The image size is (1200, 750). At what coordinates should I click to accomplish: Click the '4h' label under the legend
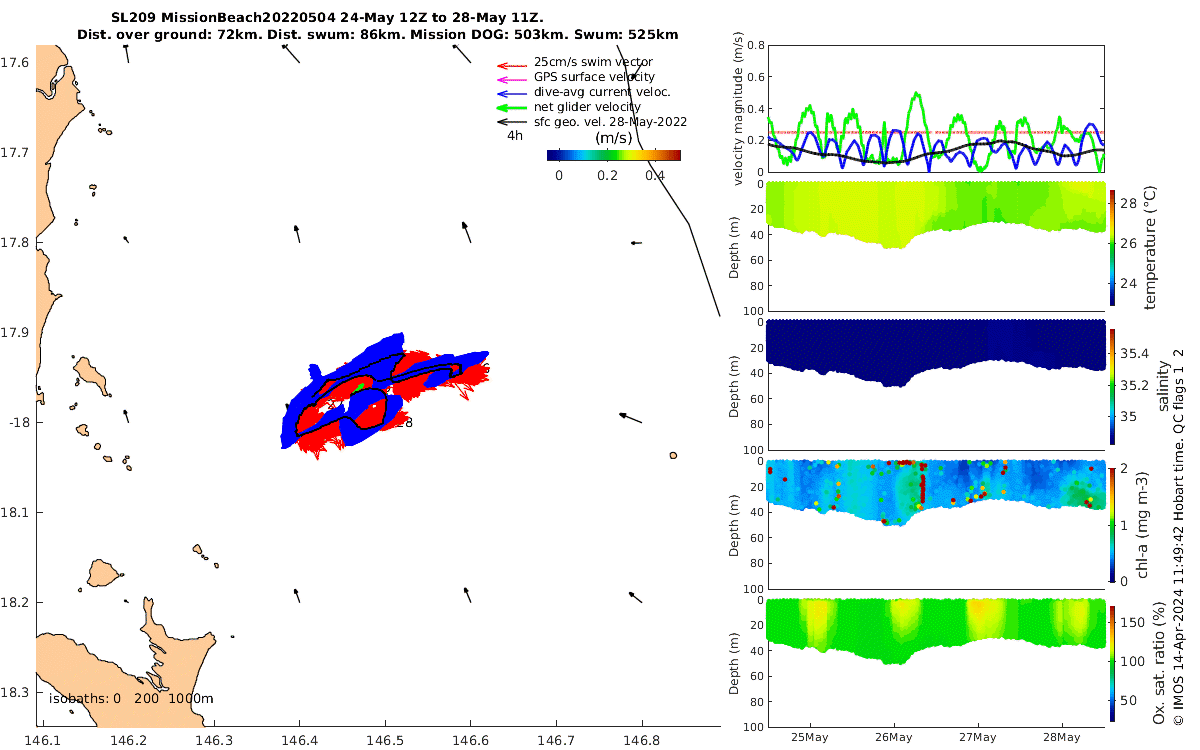[514, 135]
